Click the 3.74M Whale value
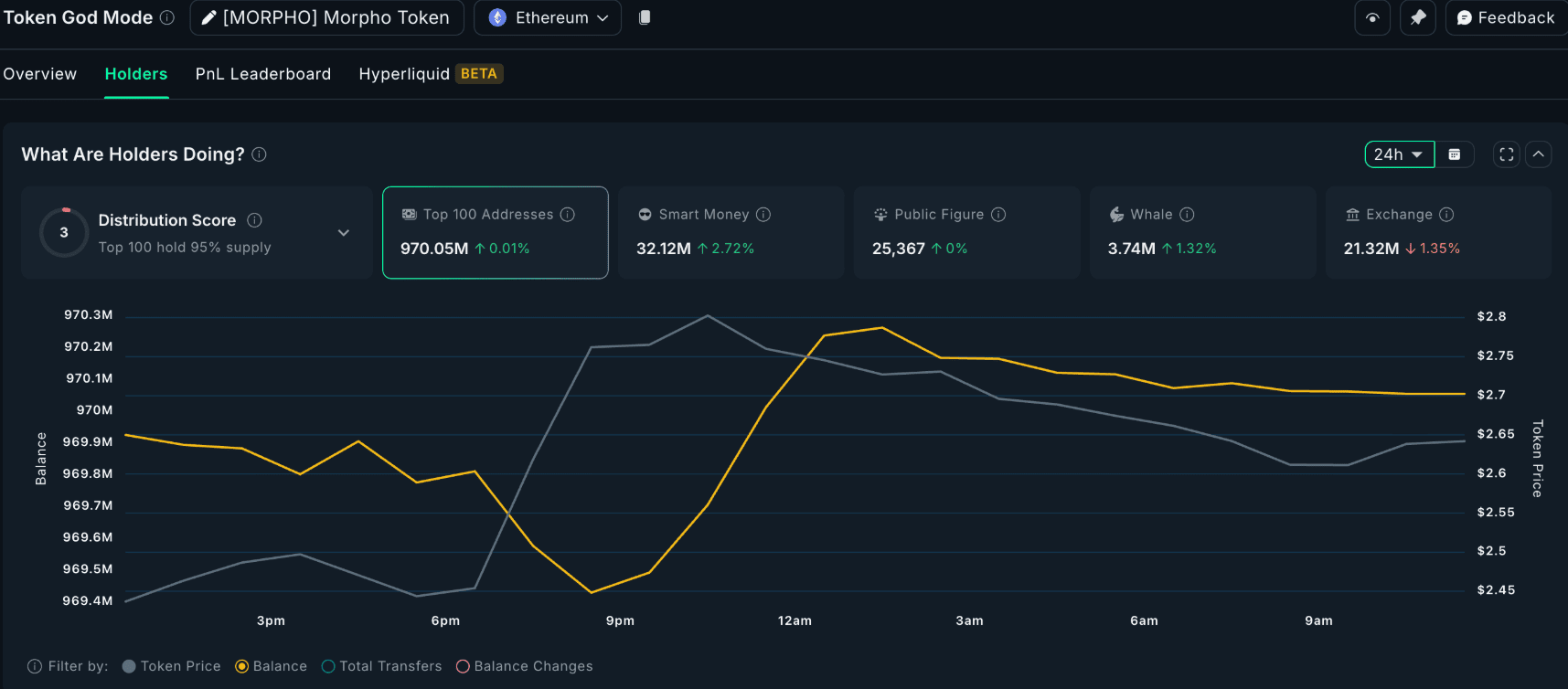Viewport: 1568px width, 689px height. pyautogui.click(x=1132, y=249)
